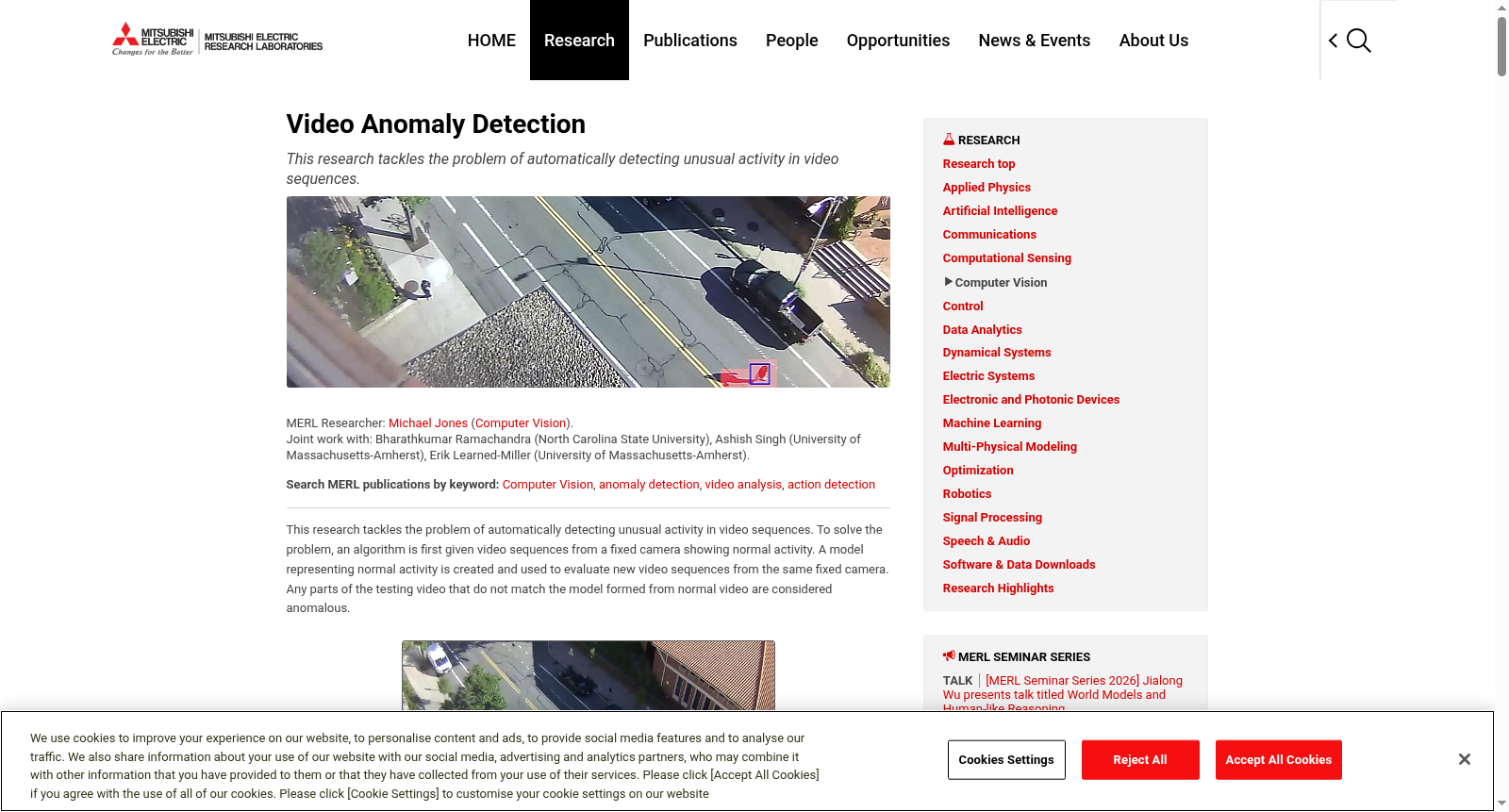1509x812 pixels.
Task: Click the page vertical scrollbar thumb
Action: click(x=1501, y=45)
